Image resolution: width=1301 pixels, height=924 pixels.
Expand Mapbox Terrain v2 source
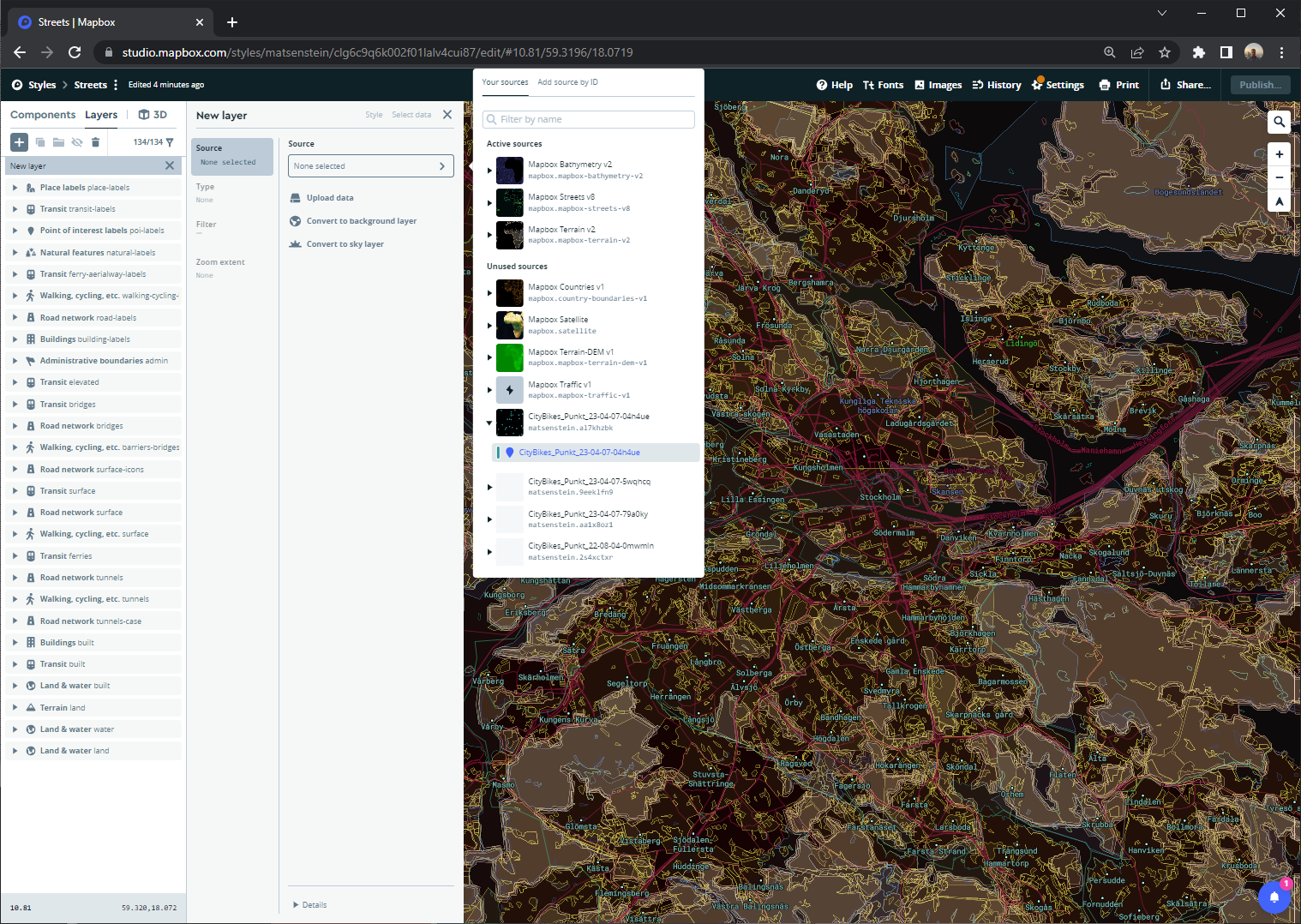[x=489, y=236]
